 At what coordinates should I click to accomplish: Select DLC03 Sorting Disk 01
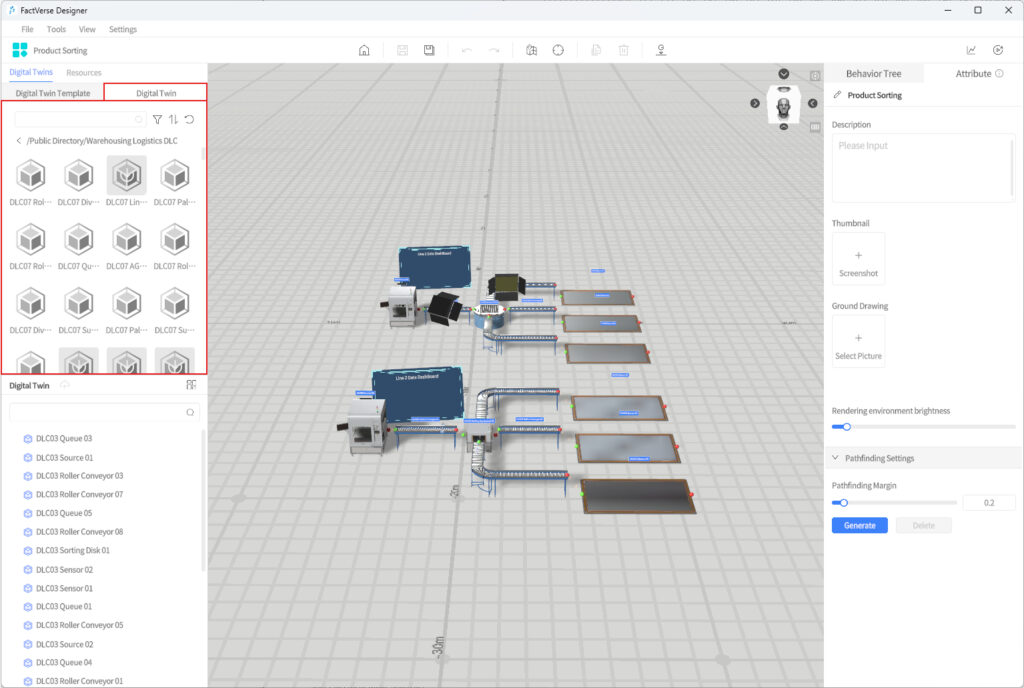click(x=72, y=550)
